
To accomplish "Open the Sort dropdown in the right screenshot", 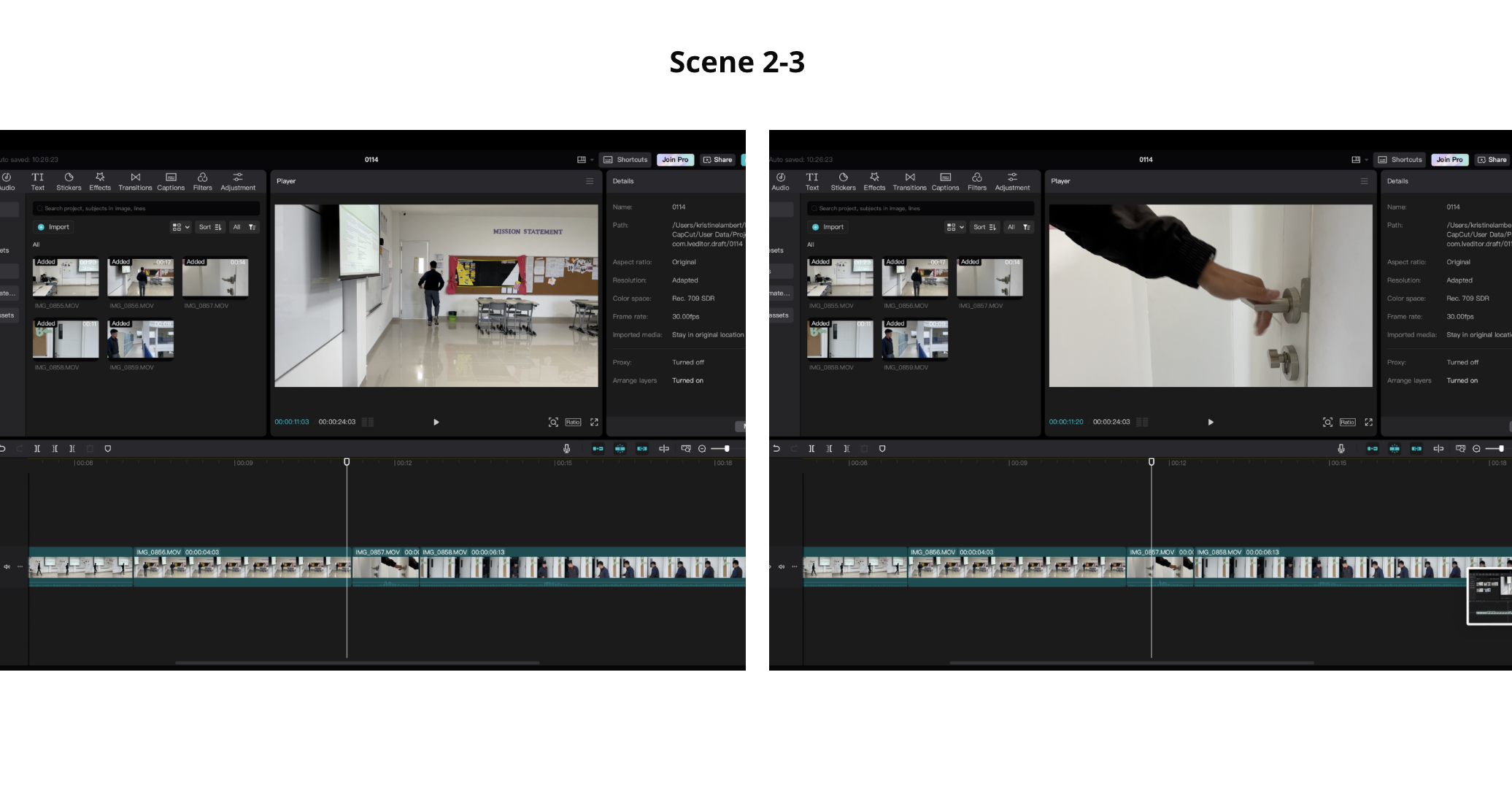I will 984,227.
